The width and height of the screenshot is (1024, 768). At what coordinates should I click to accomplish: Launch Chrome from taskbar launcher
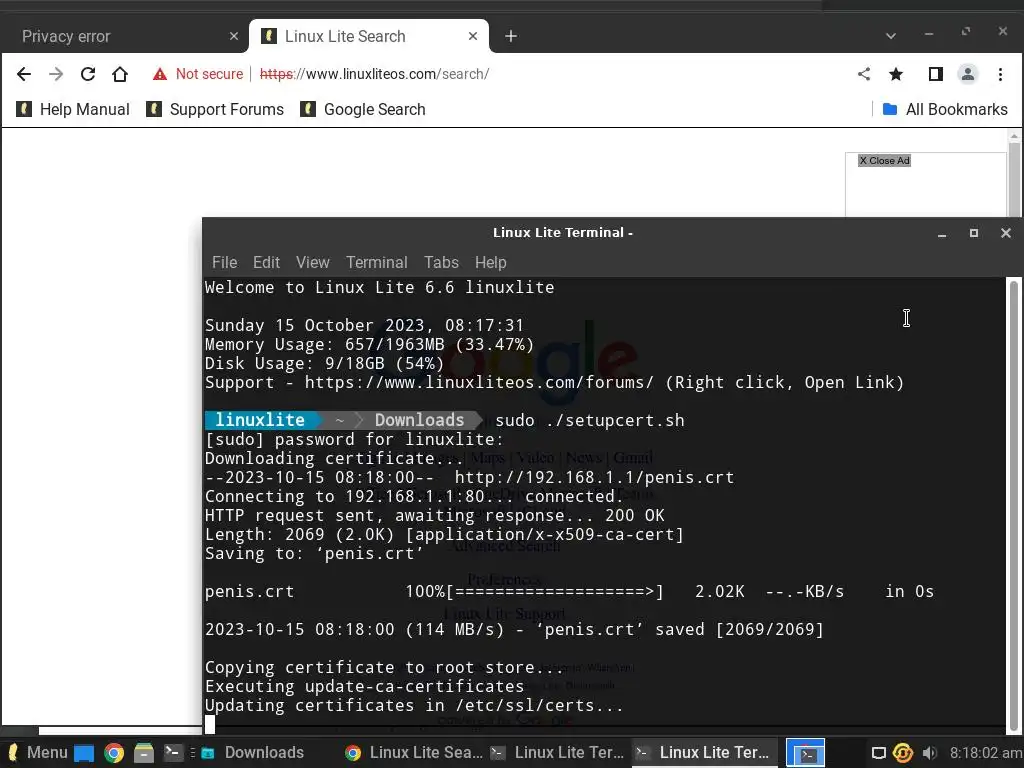[x=114, y=753]
